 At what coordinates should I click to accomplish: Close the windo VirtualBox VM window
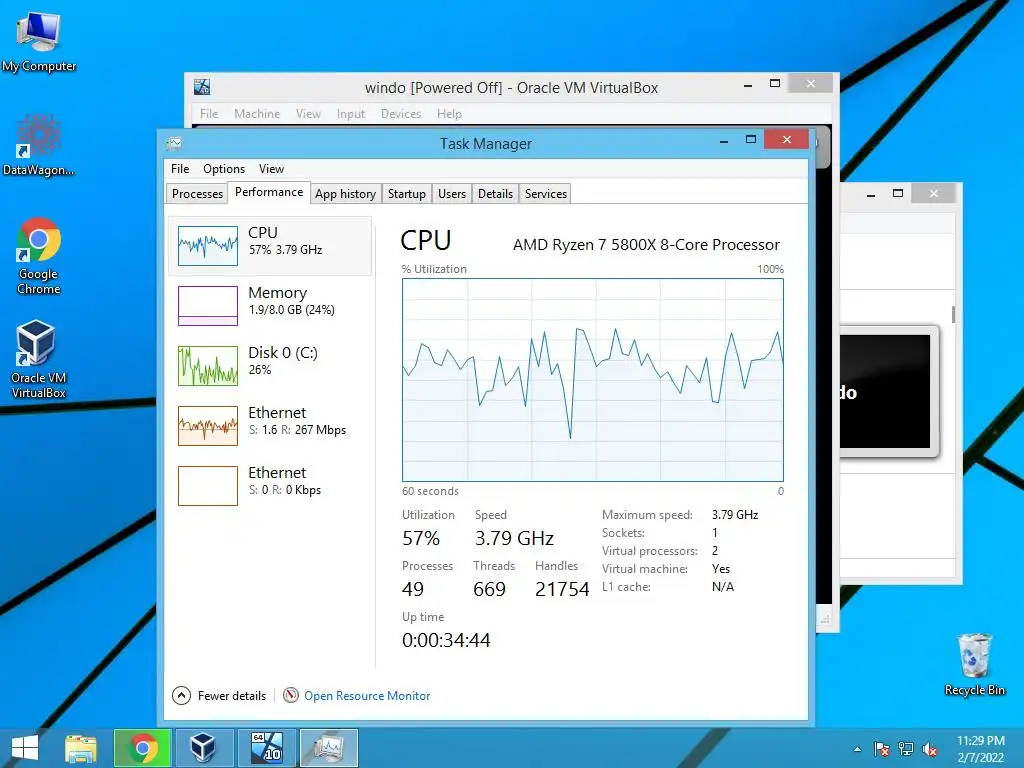[810, 83]
